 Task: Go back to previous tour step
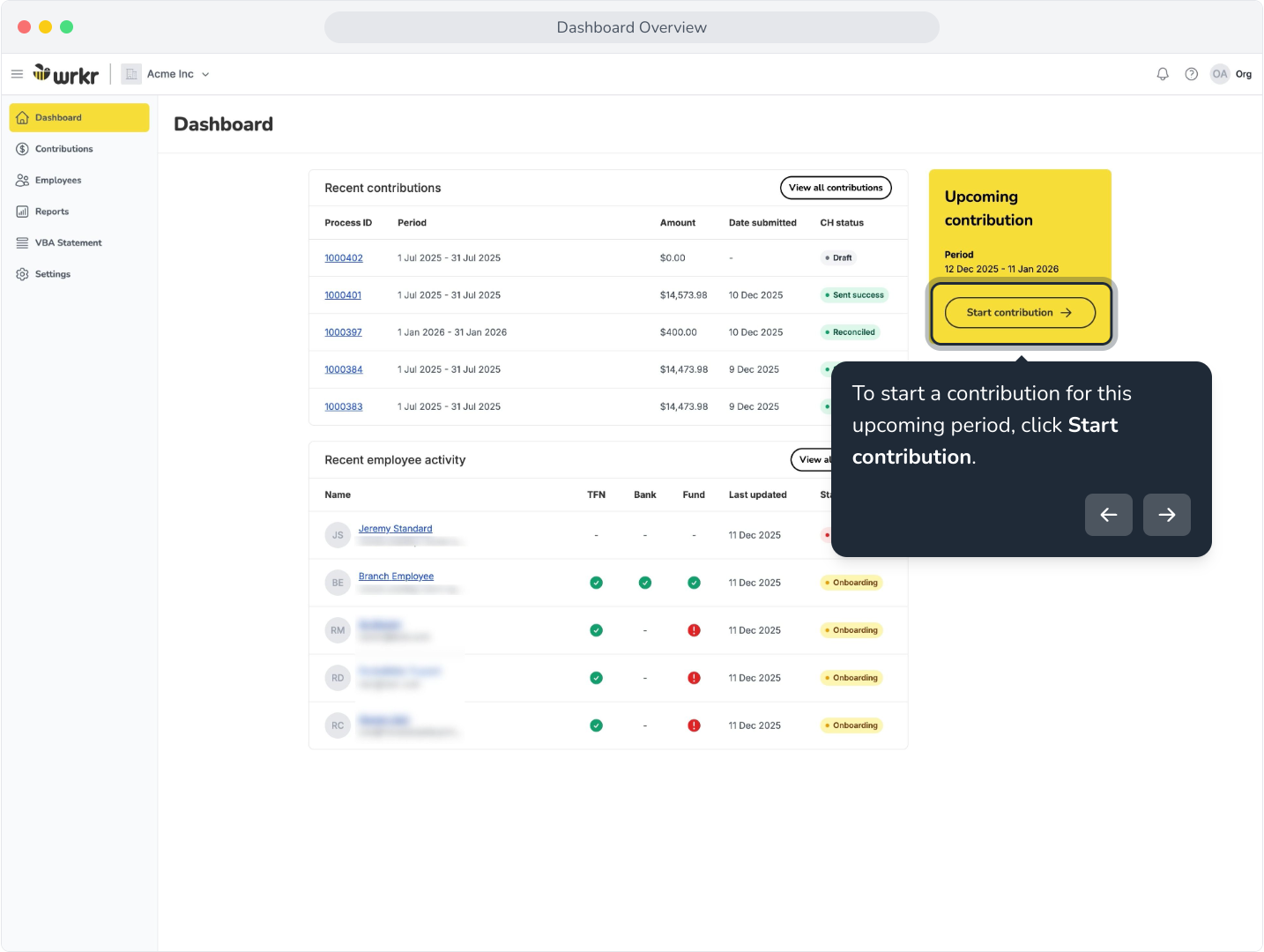tap(1109, 515)
